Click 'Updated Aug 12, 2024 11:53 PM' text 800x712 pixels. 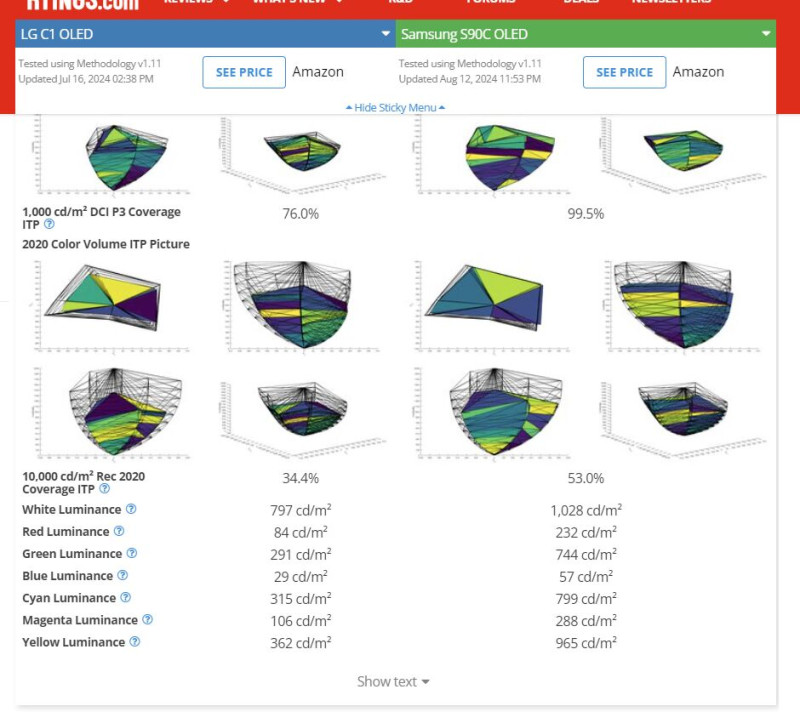[469, 79]
